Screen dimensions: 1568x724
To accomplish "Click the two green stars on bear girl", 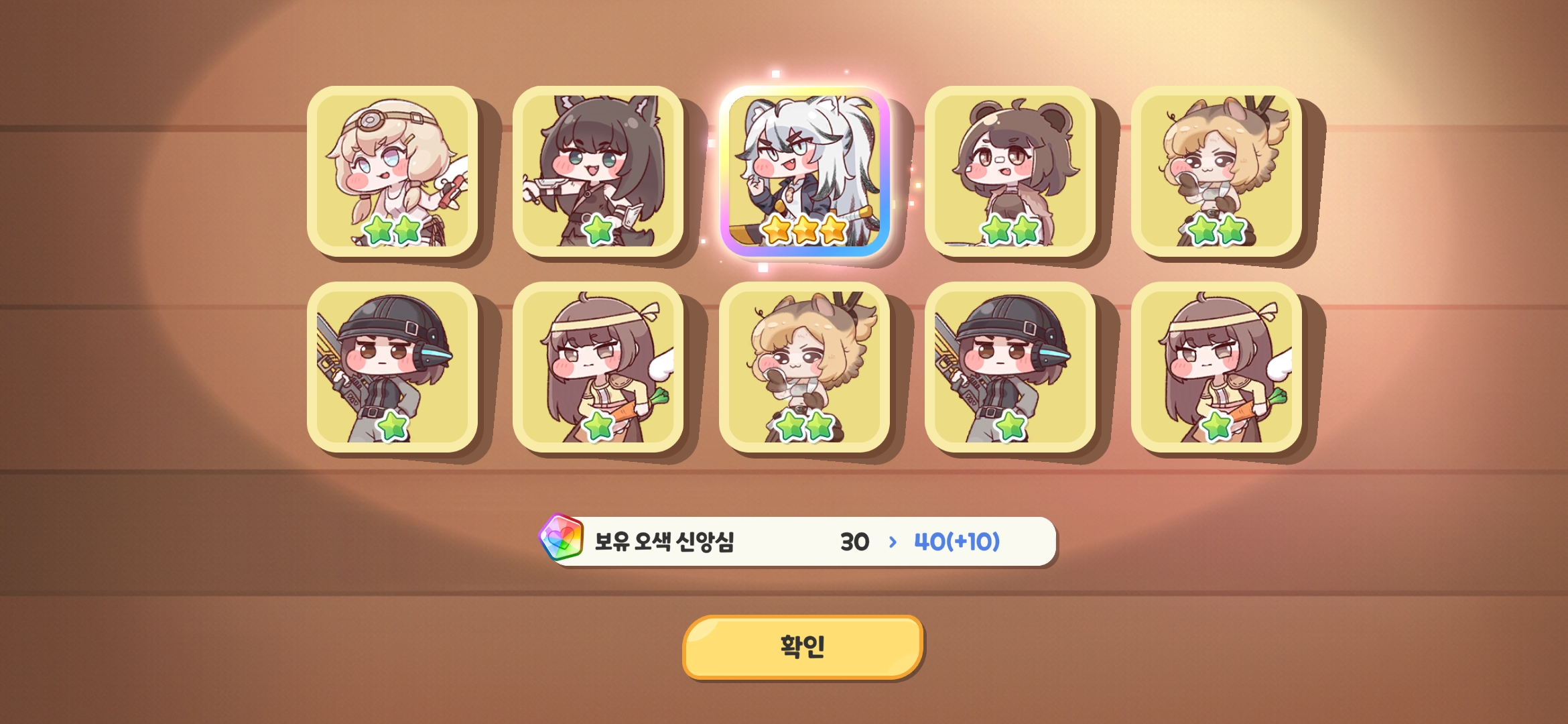I will pos(1010,231).
